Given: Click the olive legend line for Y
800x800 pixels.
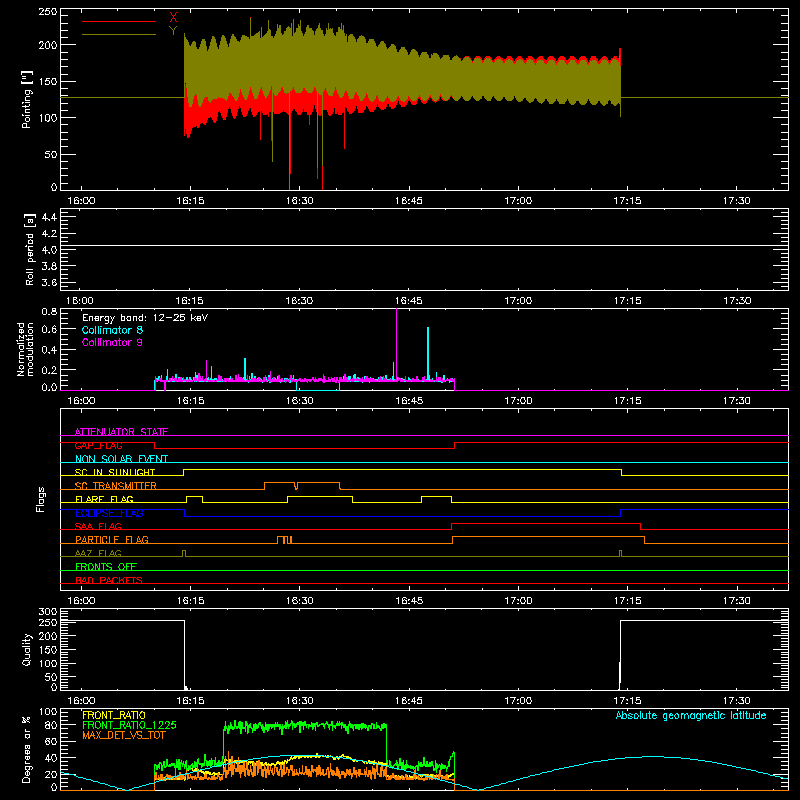Looking at the screenshot, I should click(119, 34).
